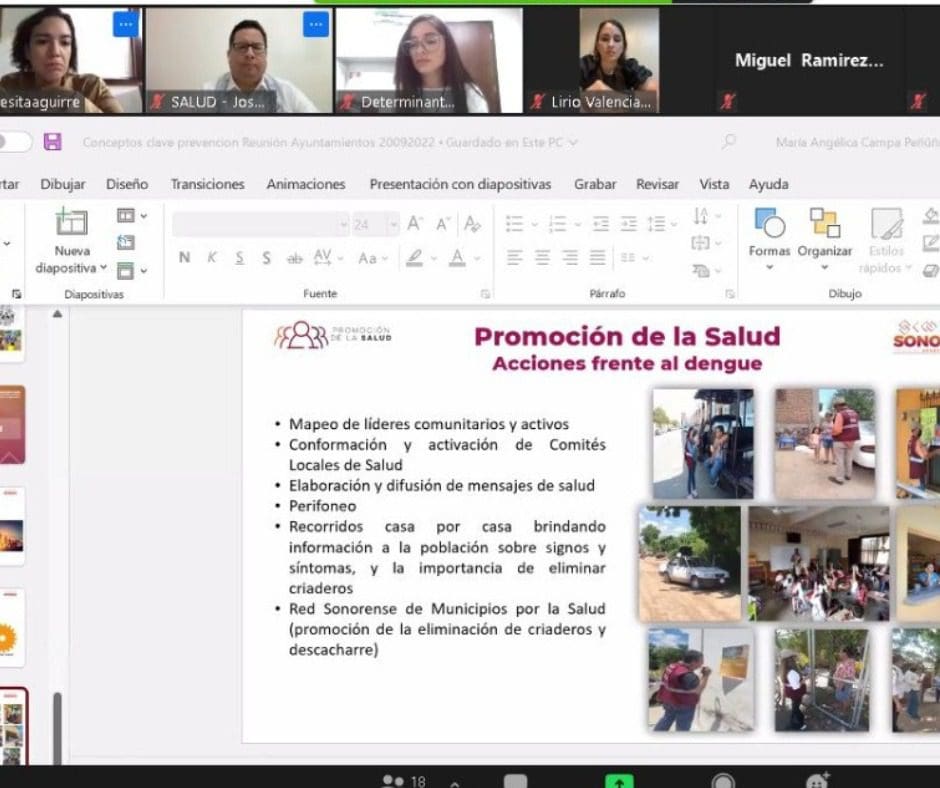Click the search magnifier in title bar

pos(729,142)
